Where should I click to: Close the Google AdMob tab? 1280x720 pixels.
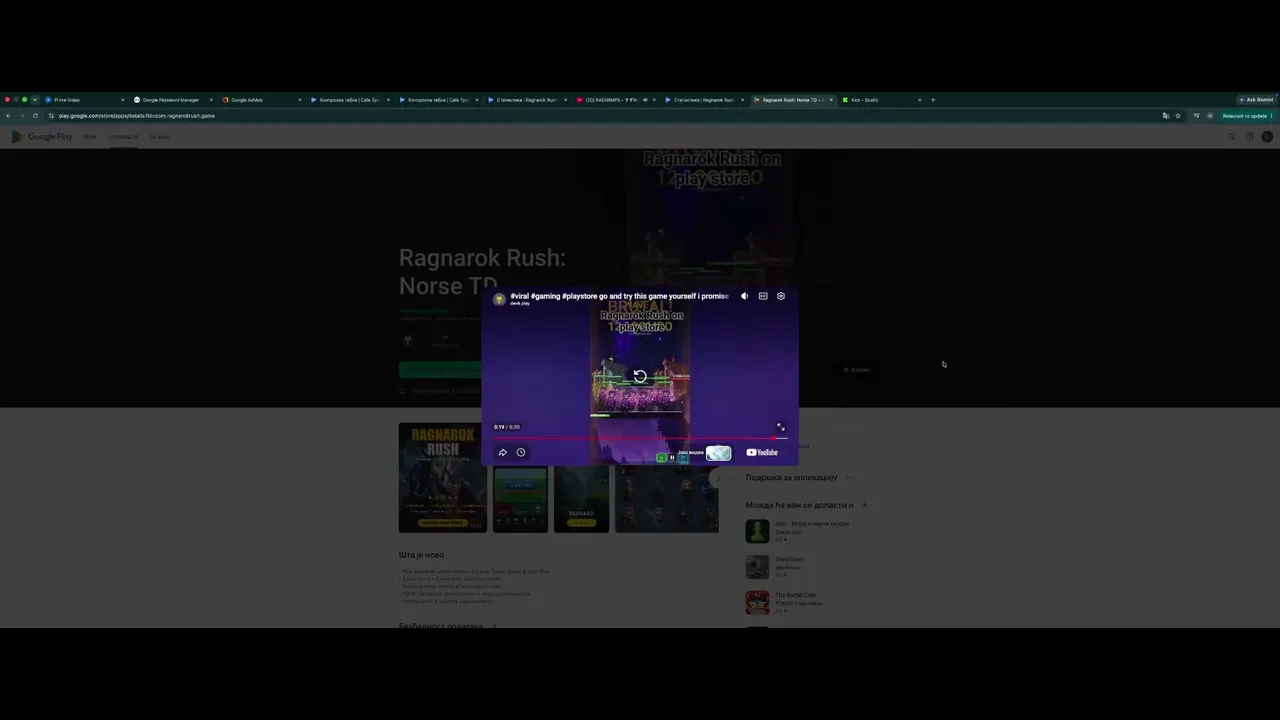[x=300, y=100]
